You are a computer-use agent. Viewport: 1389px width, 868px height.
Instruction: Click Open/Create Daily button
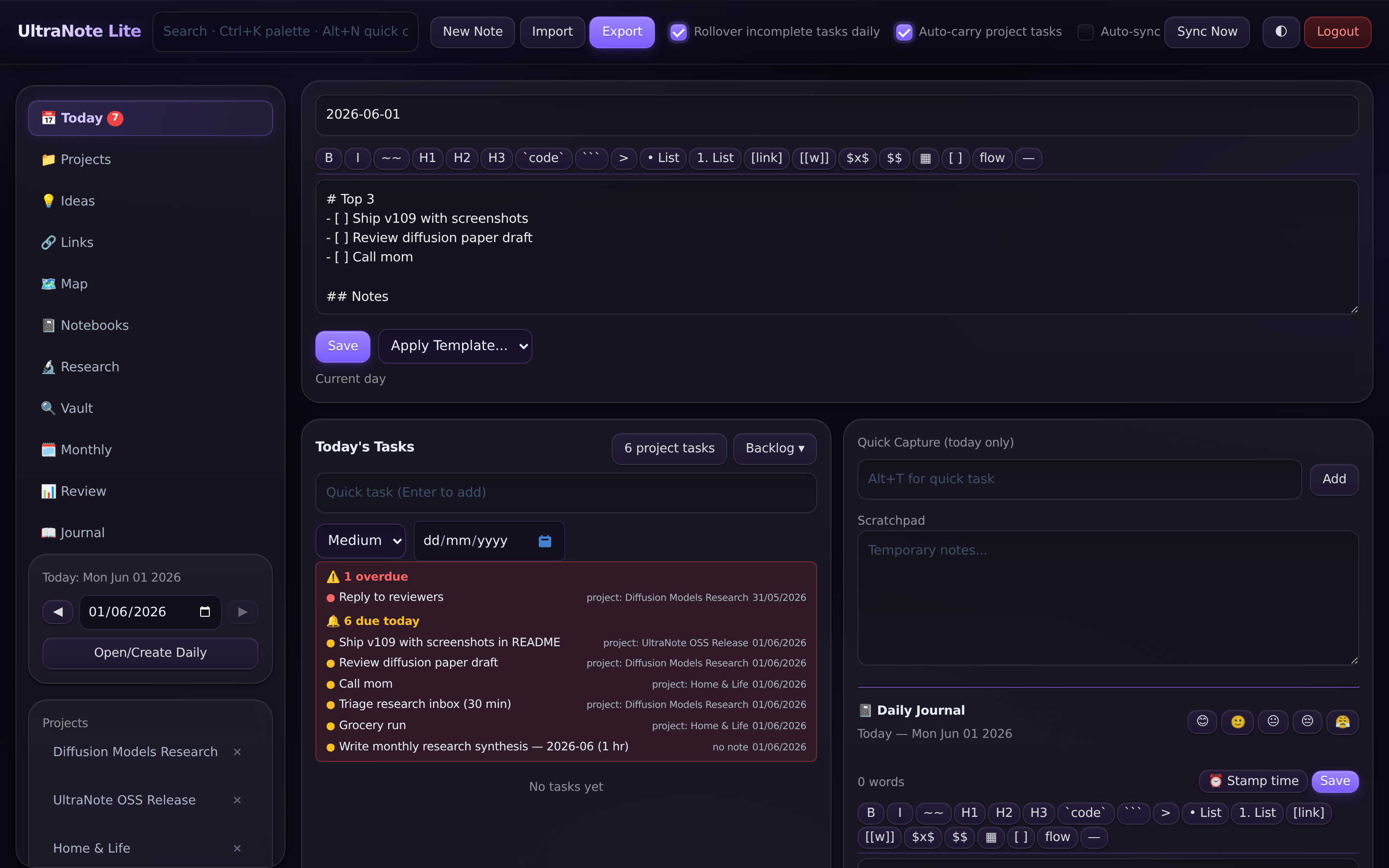pyautogui.click(x=150, y=653)
